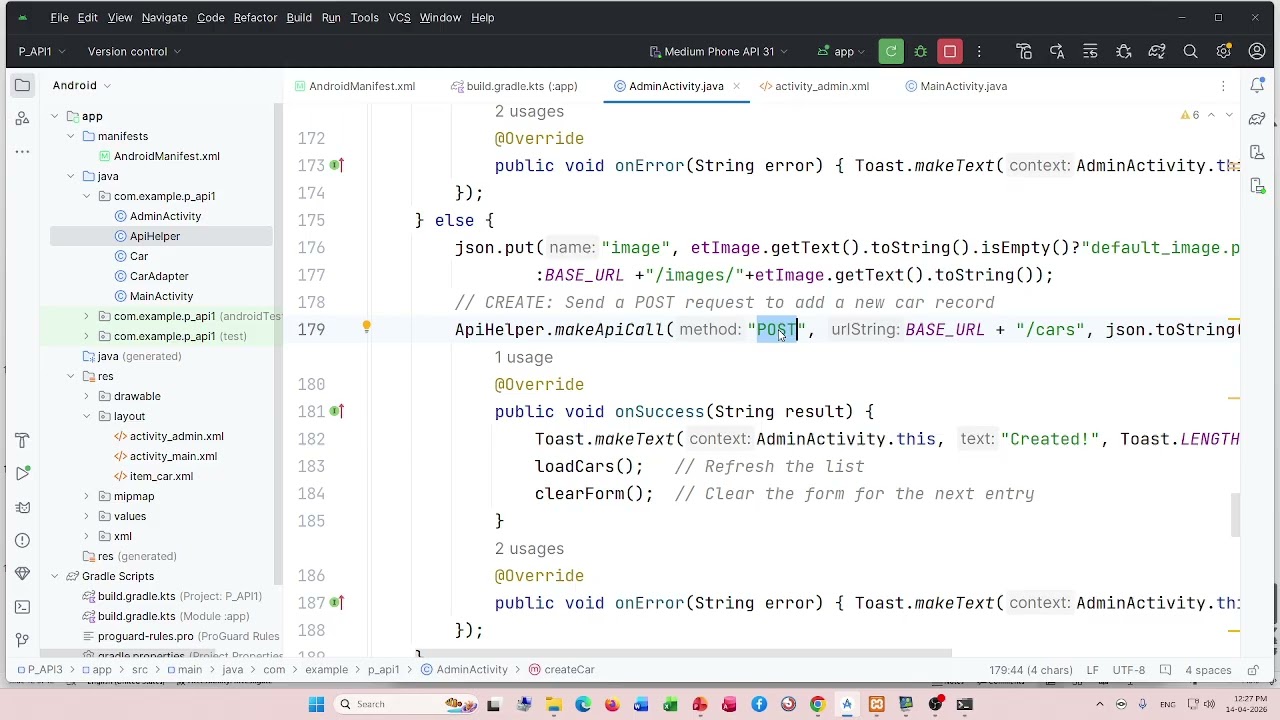Click the Windows Start button on taskbar

[x=316, y=704]
